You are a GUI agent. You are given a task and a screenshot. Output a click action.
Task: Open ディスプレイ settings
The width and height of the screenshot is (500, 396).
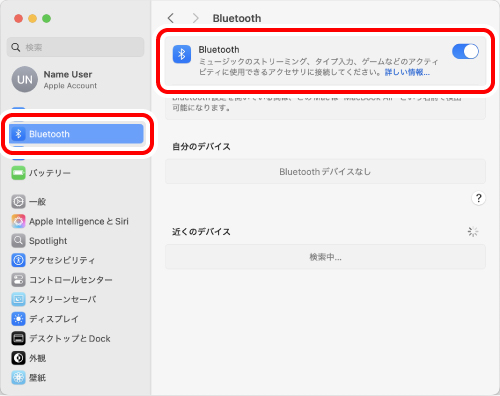[76, 319]
